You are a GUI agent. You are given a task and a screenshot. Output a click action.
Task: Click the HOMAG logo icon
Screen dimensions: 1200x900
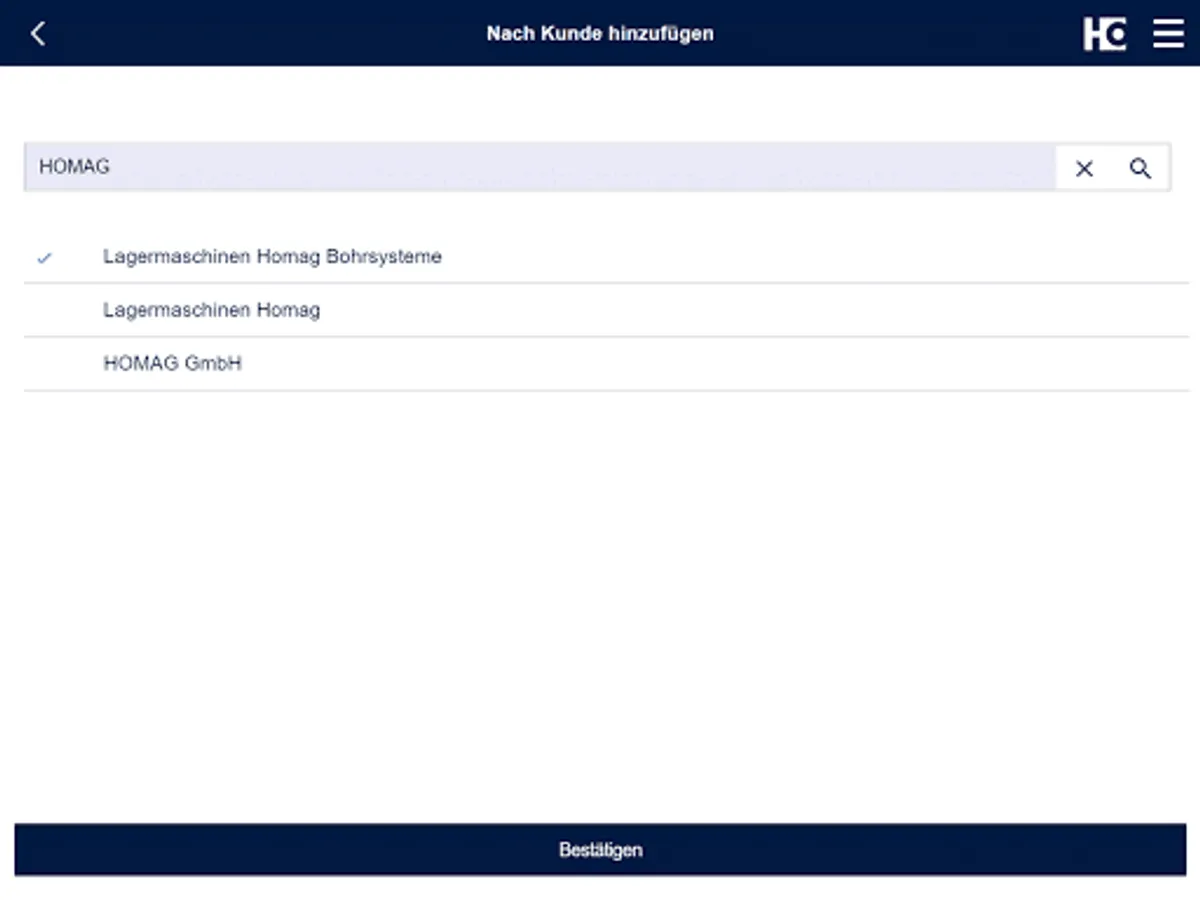1105,33
